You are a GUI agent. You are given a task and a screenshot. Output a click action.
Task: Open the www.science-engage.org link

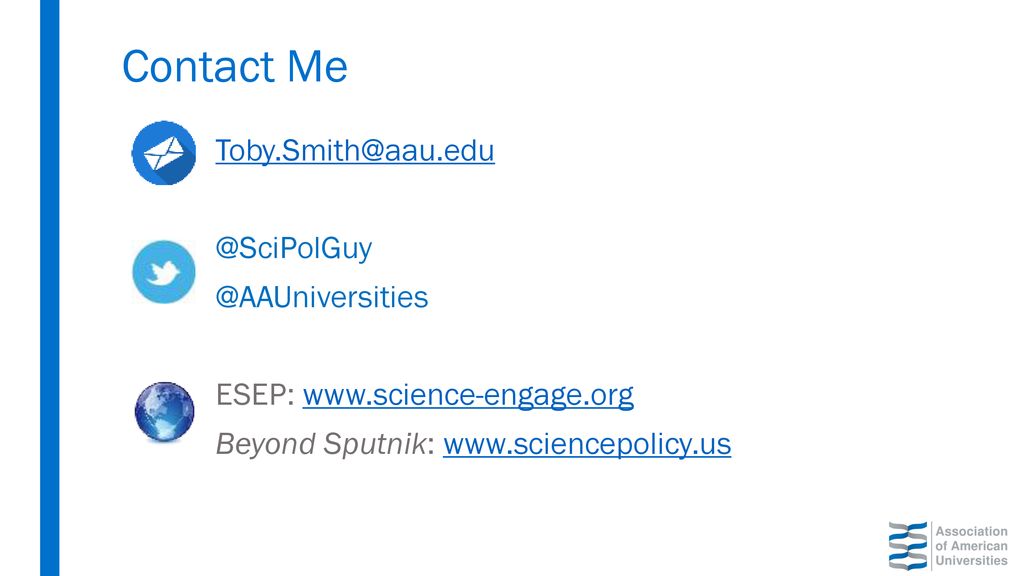click(468, 395)
